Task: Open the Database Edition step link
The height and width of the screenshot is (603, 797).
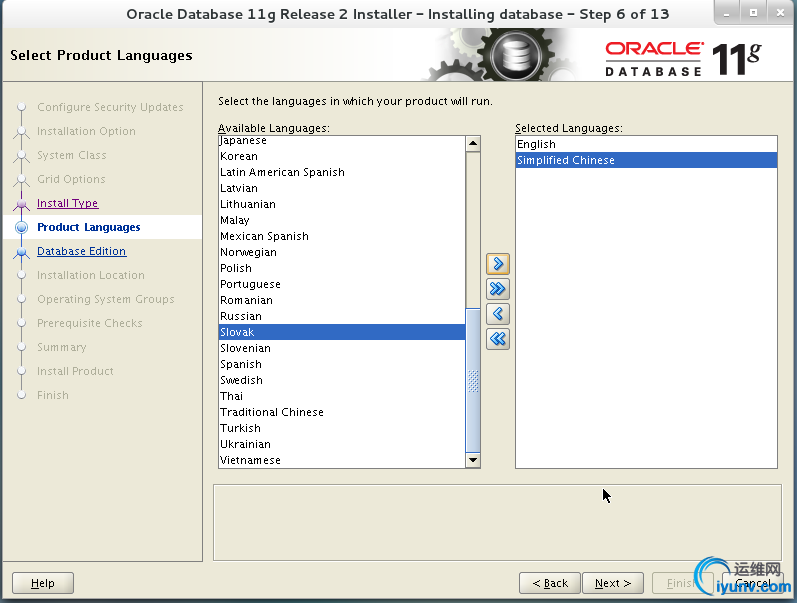Action: click(81, 251)
